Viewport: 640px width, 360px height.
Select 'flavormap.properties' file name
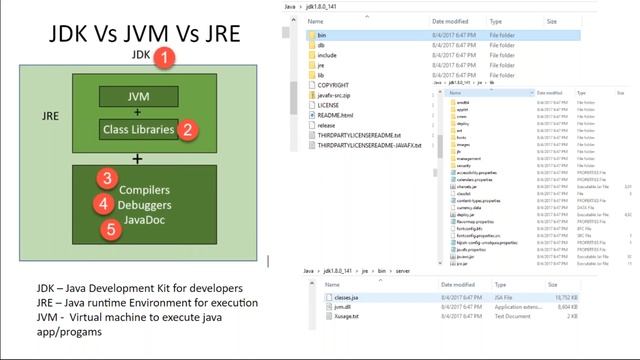[x=475, y=222]
